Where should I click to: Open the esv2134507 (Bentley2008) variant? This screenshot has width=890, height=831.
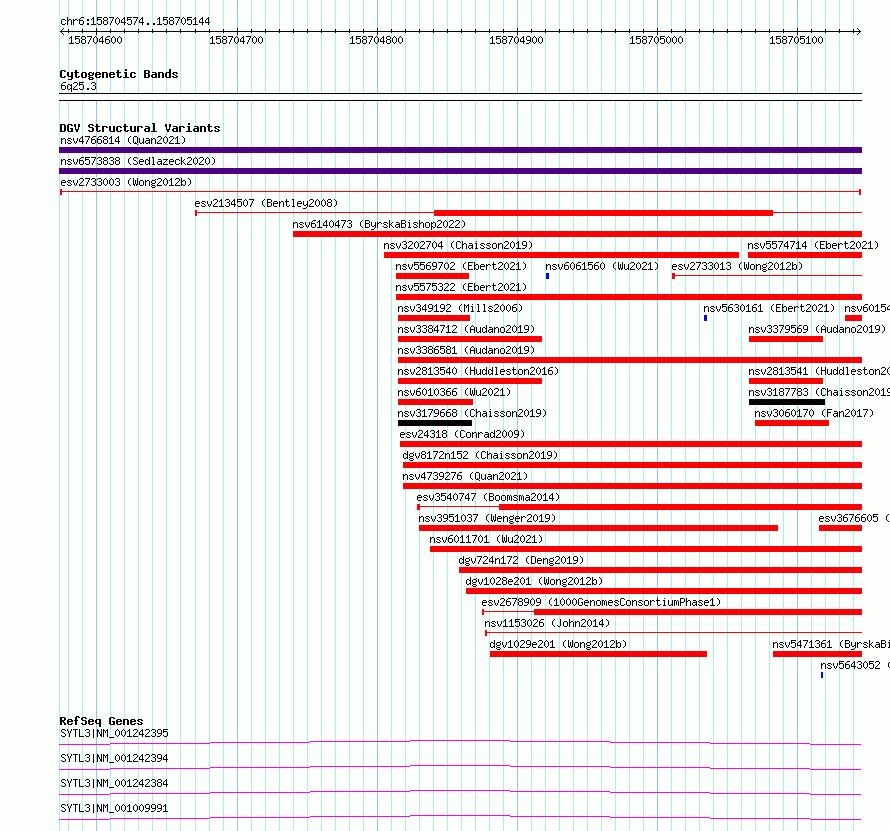266,203
